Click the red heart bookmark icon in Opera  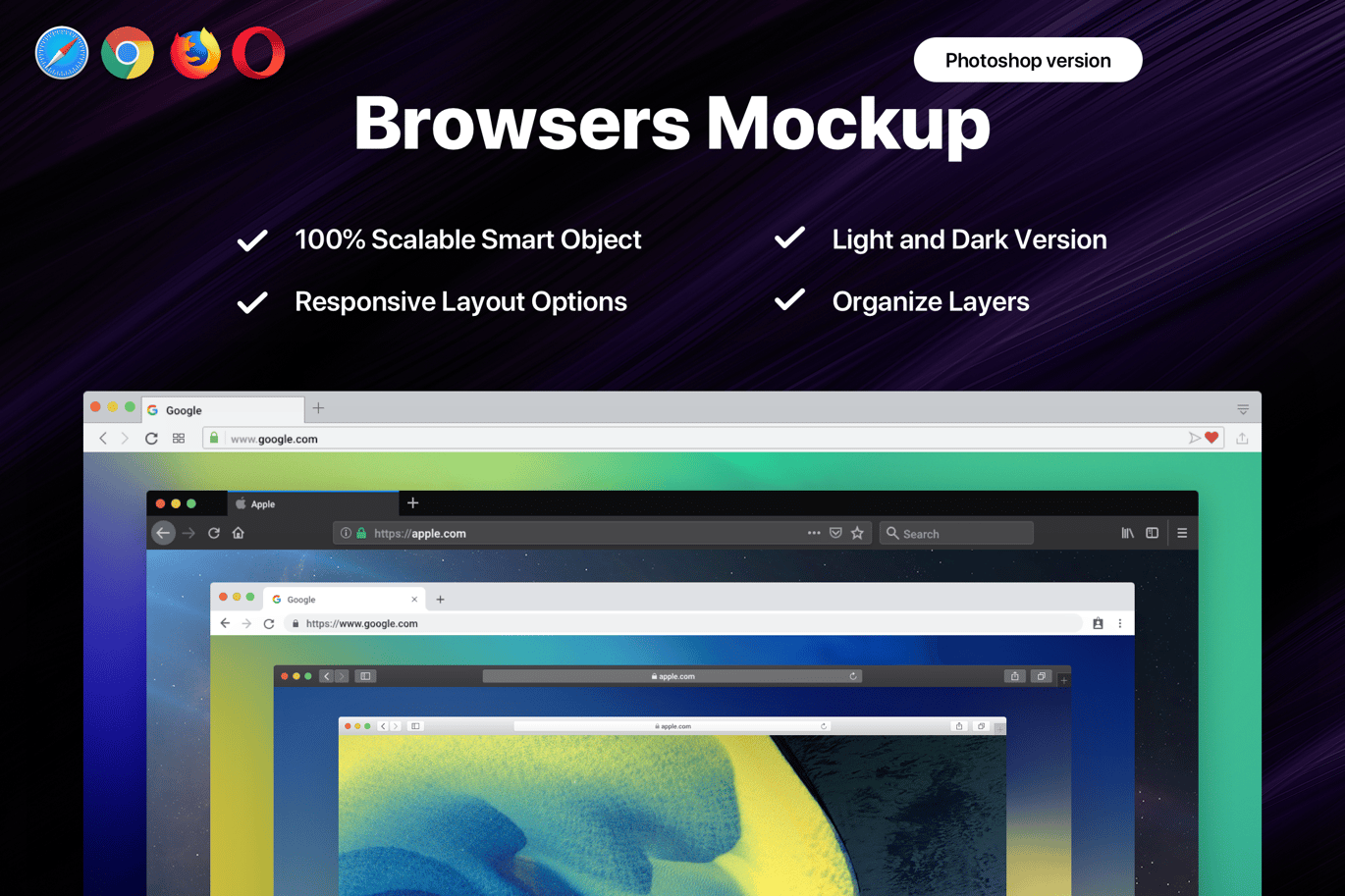coord(1211,439)
